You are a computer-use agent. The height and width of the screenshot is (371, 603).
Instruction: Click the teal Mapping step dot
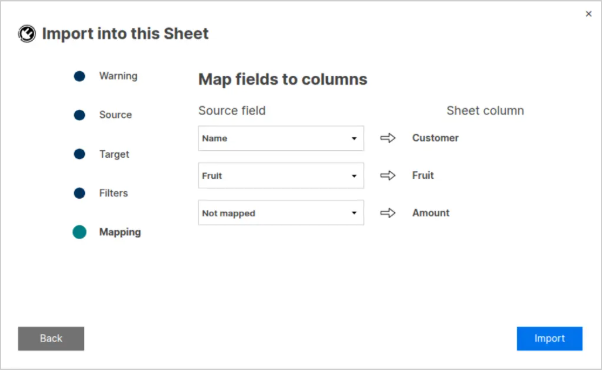pos(79,232)
